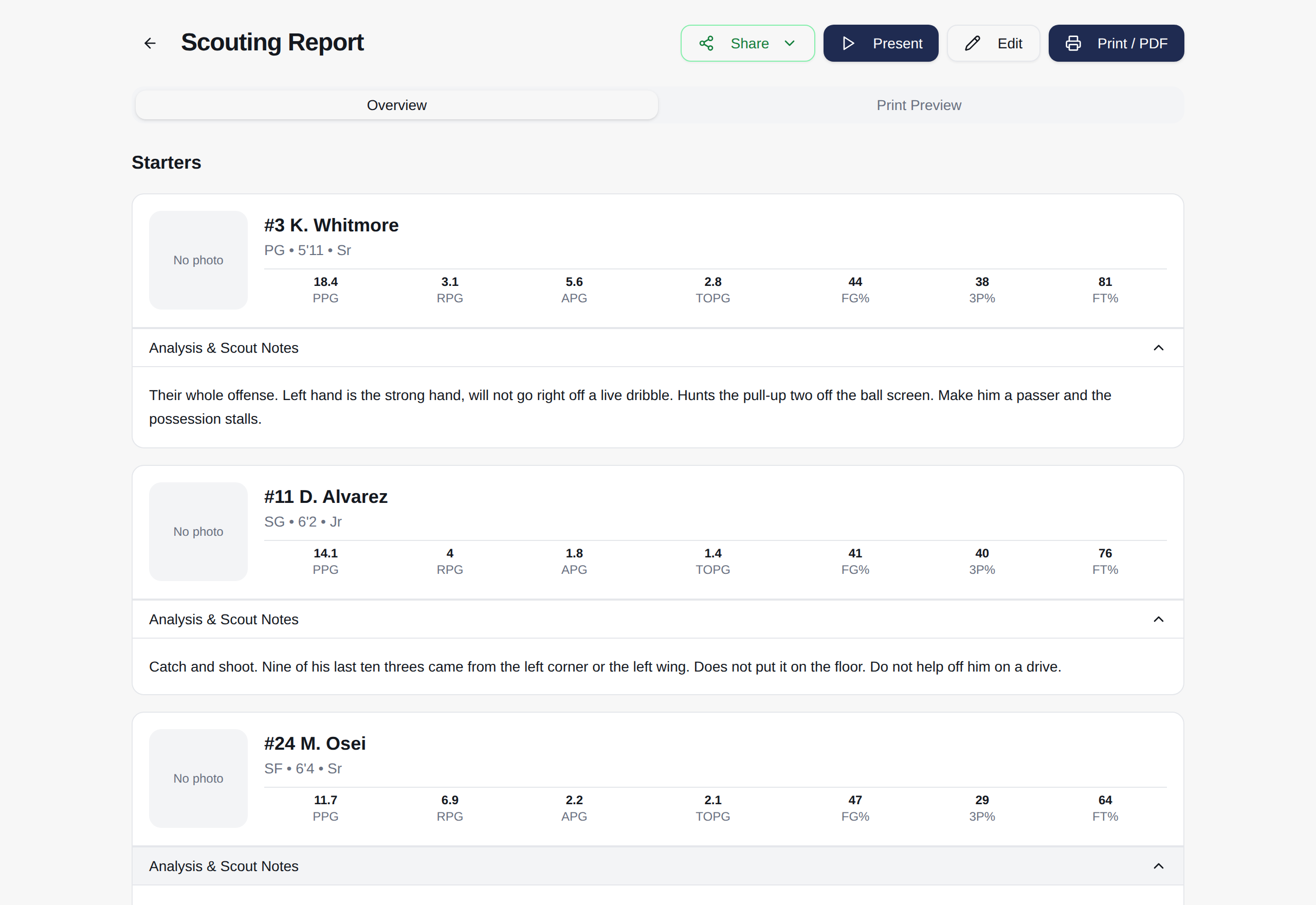The width and height of the screenshot is (1316, 905).
Task: Click Whitmore's 2.8 TOPG stat
Action: tap(713, 290)
